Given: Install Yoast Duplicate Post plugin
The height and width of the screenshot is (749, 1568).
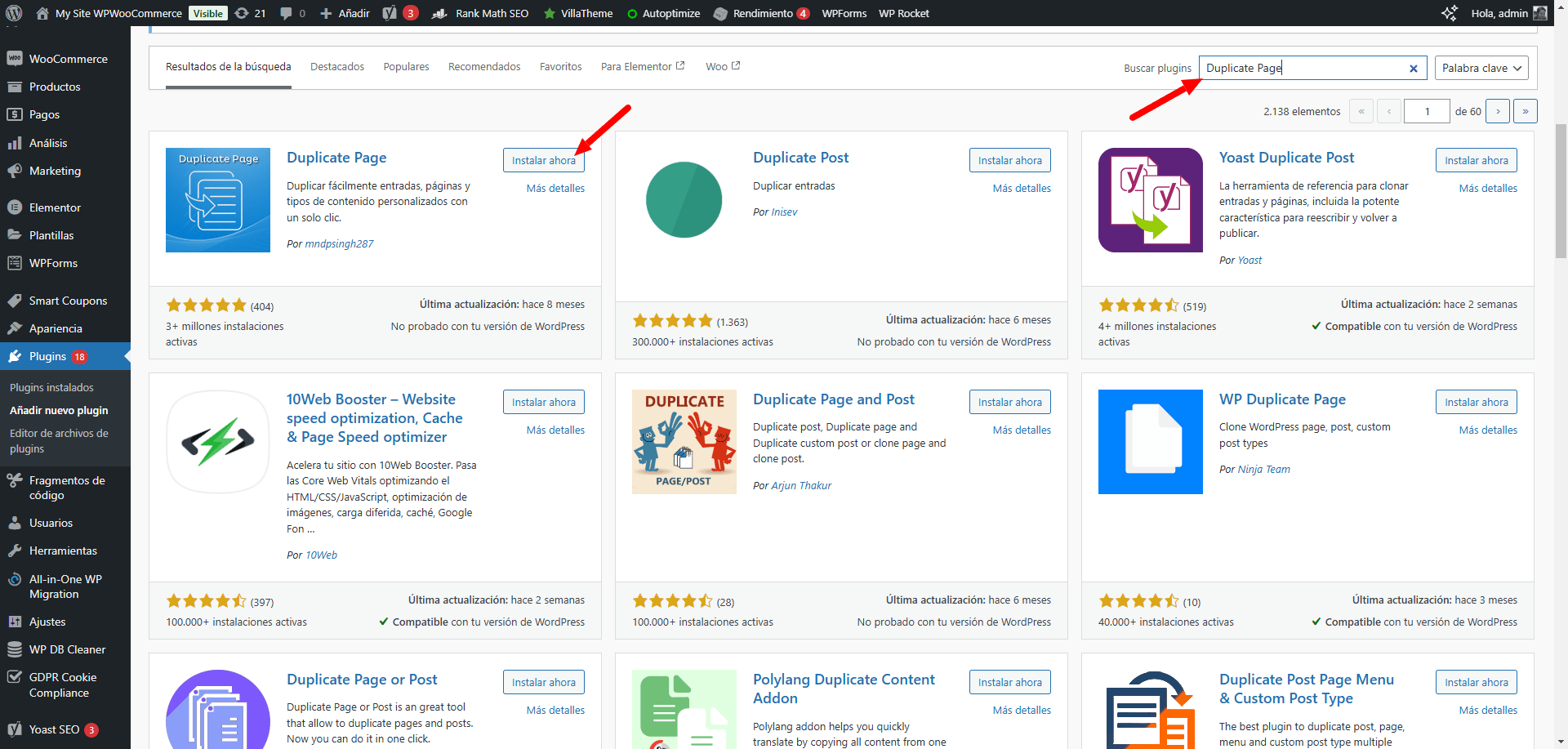Looking at the screenshot, I should click(1476, 160).
